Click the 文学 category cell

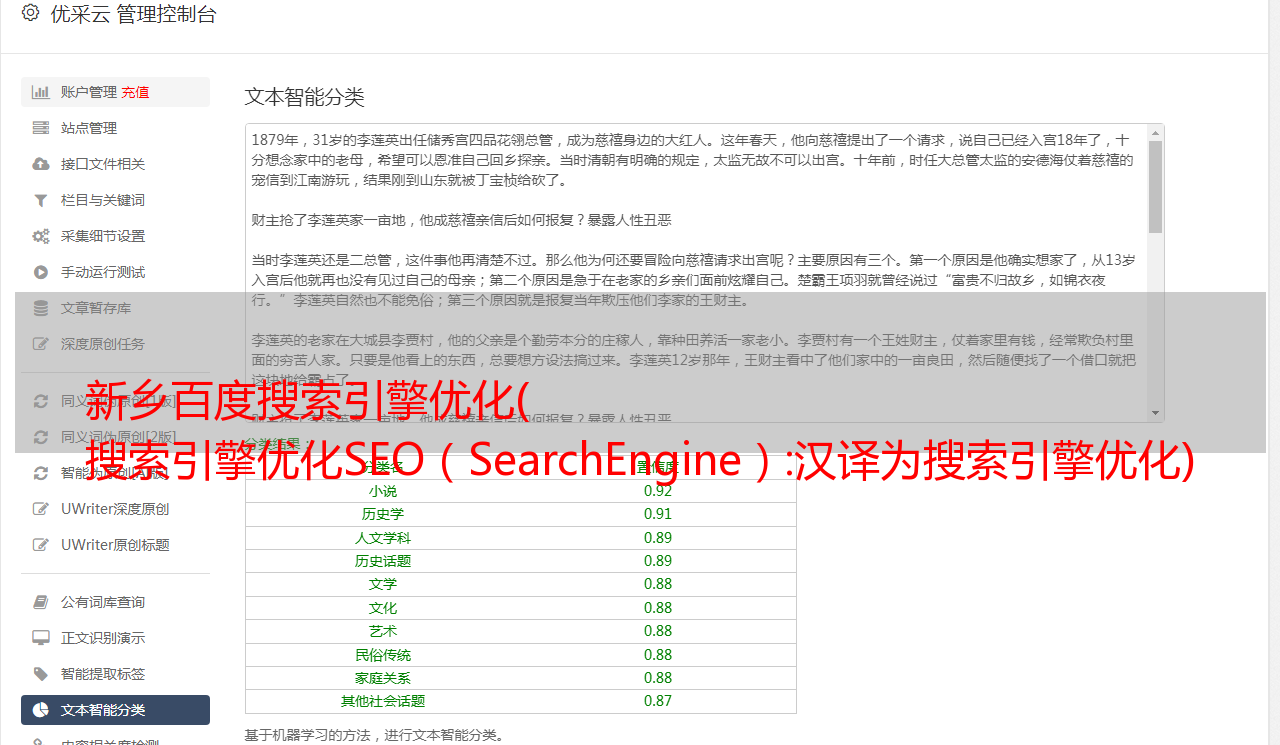coord(383,584)
